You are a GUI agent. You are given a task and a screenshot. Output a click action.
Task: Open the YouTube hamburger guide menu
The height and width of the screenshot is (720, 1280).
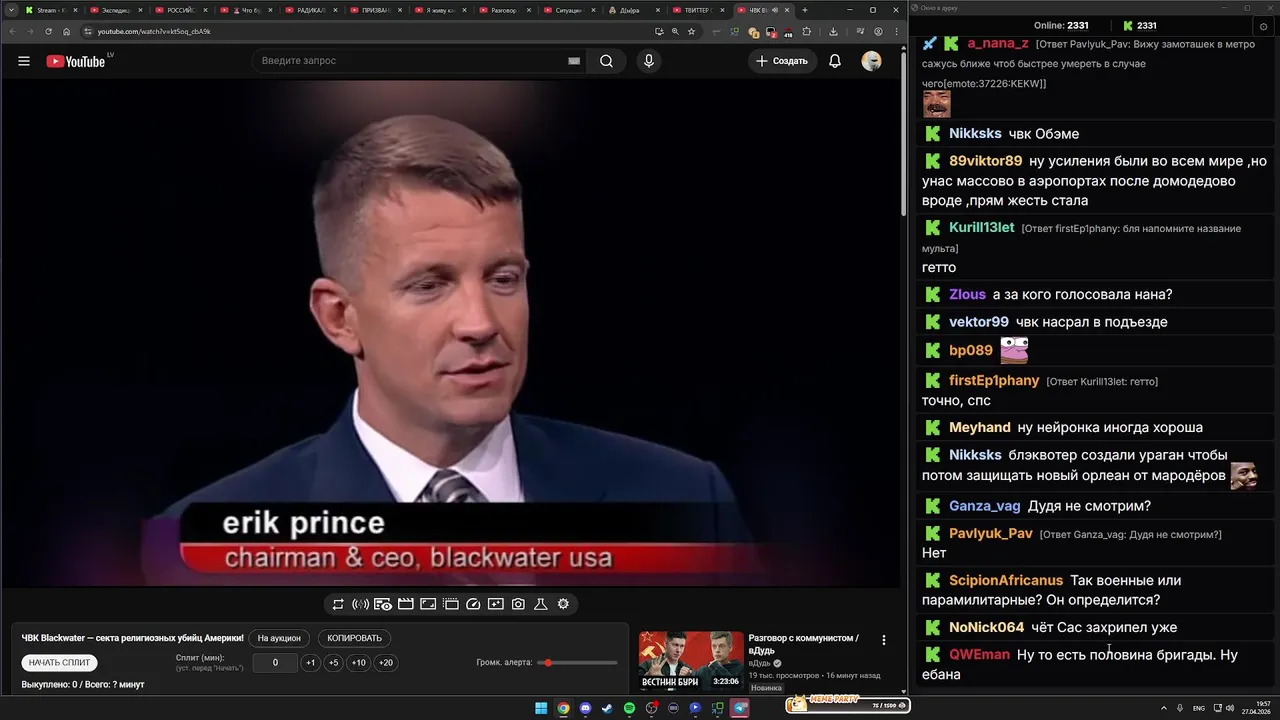click(24, 61)
